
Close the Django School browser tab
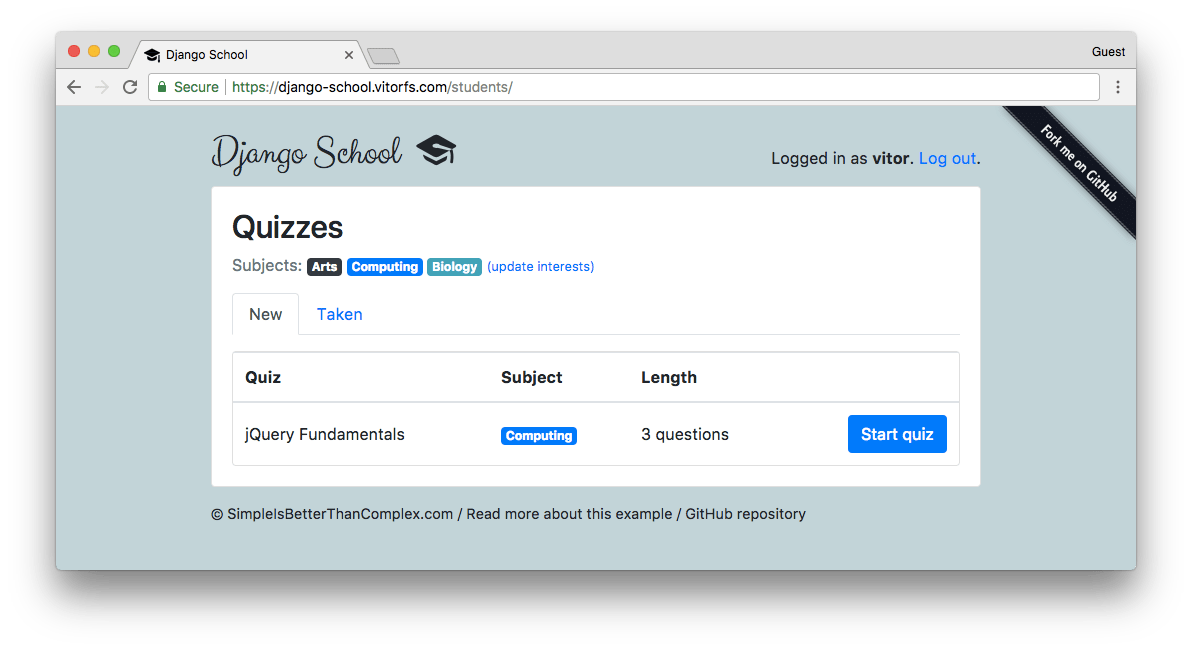(x=349, y=55)
